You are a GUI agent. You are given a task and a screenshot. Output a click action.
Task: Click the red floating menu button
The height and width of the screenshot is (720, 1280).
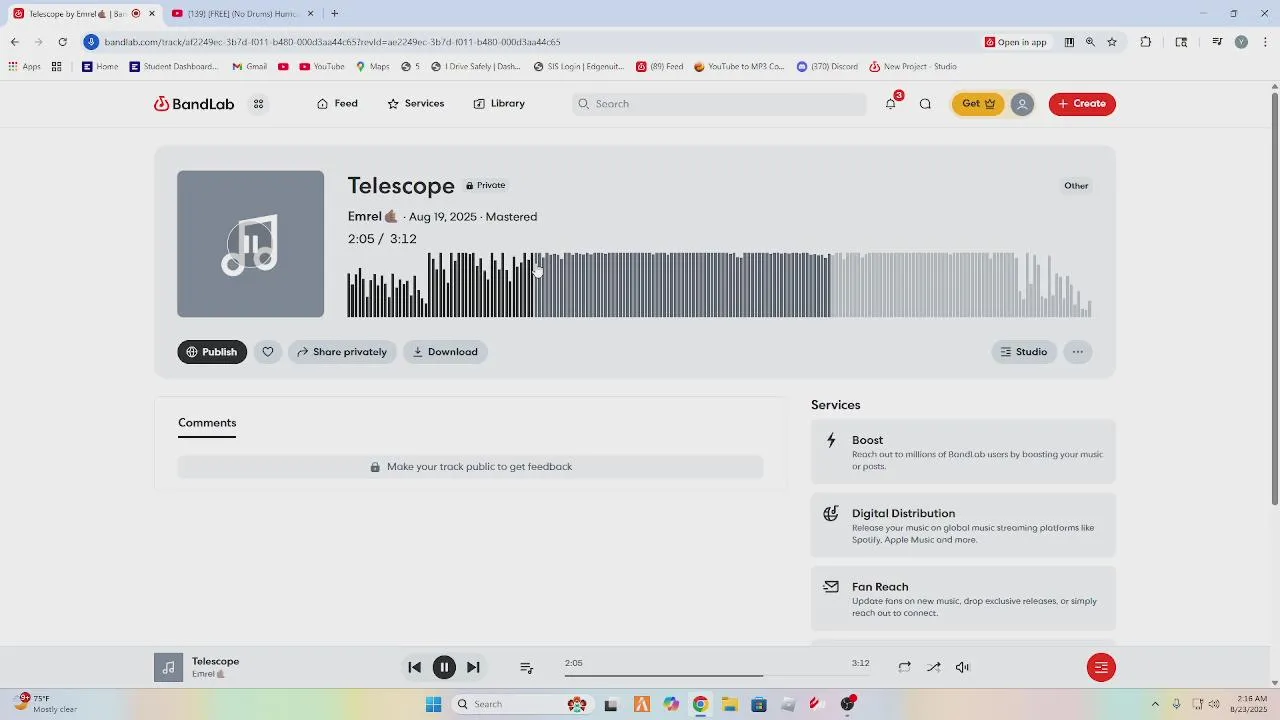pyautogui.click(x=1101, y=667)
